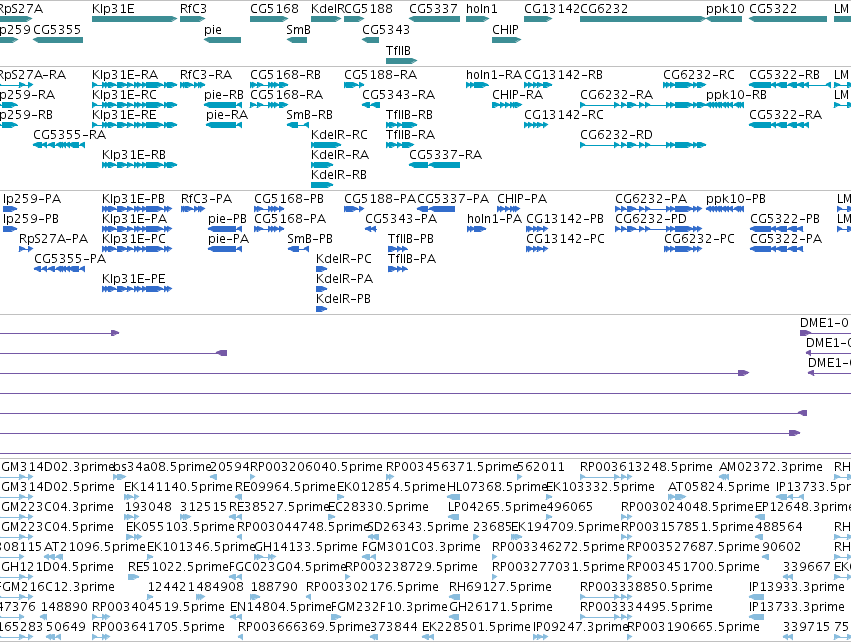Image resolution: width=851 pixels, height=642 pixels.
Task: Click the CG5168-PB protein label
Action: click(289, 199)
